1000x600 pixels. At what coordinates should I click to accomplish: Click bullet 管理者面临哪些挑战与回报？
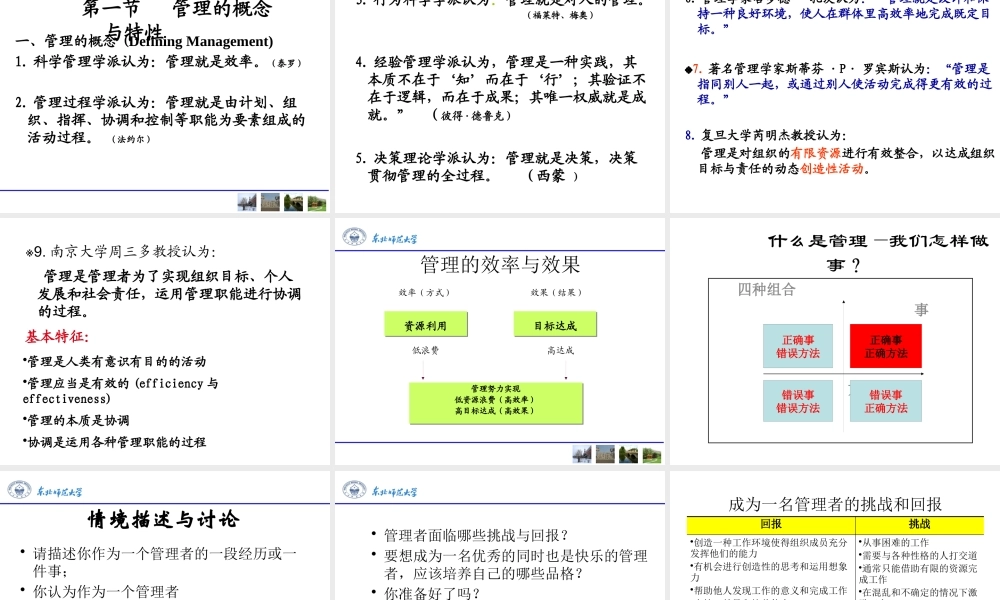pyautogui.click(x=470, y=534)
